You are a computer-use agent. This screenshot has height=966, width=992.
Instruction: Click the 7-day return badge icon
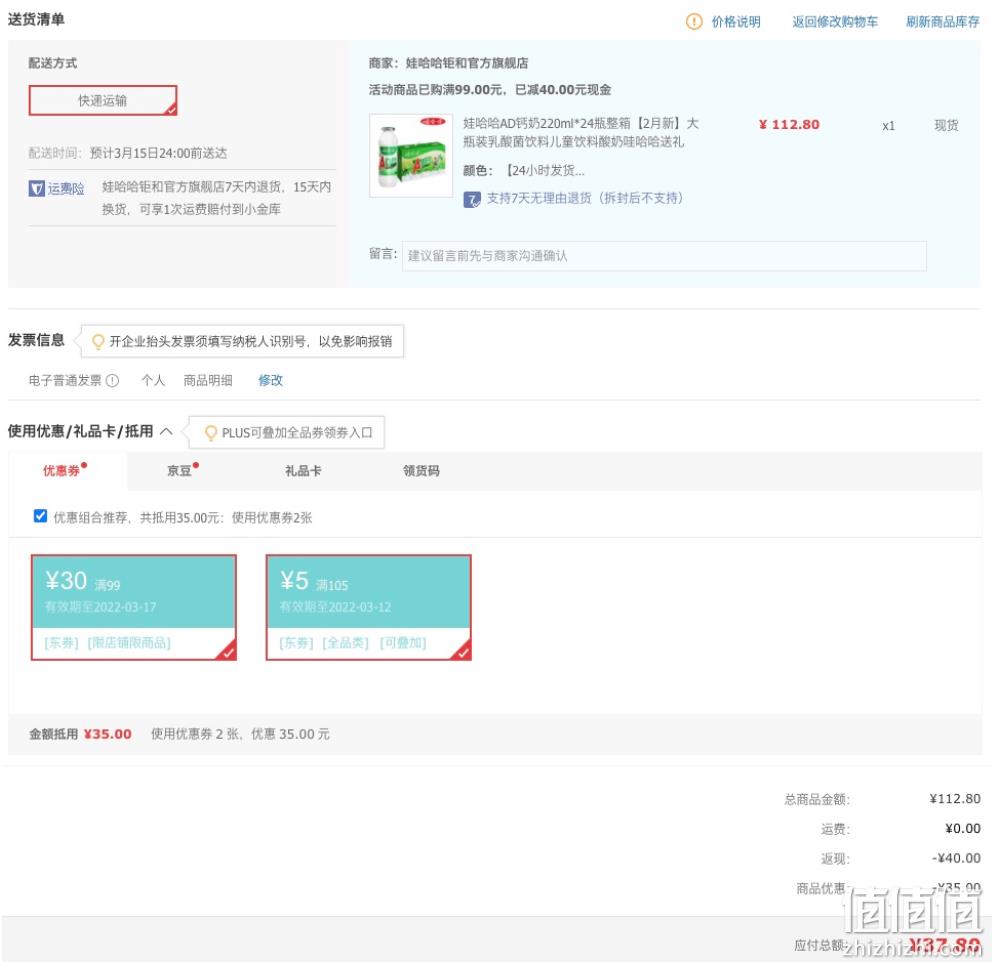[472, 199]
